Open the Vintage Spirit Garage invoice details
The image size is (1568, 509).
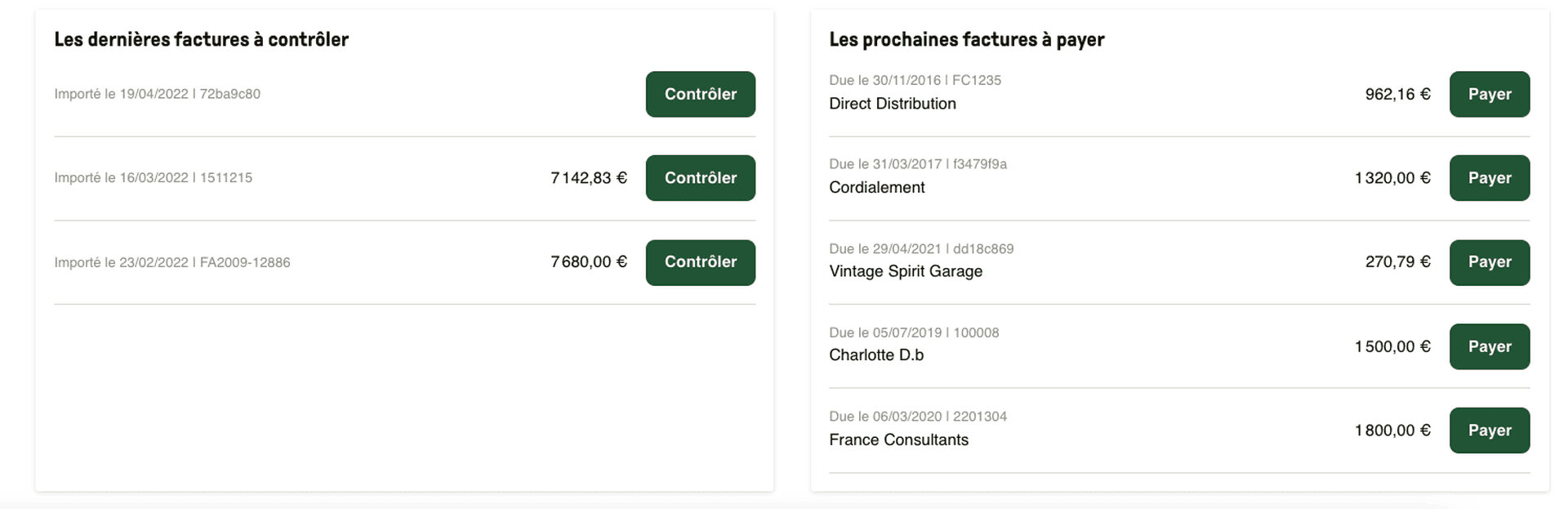point(906,271)
